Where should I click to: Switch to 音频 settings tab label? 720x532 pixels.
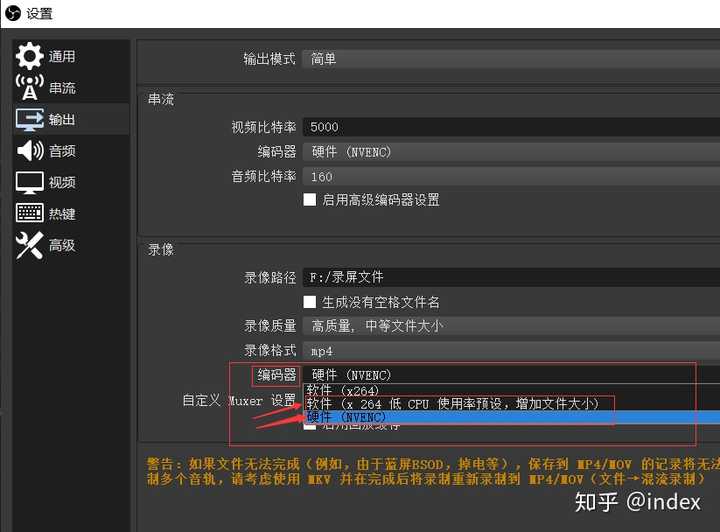click(x=62, y=151)
